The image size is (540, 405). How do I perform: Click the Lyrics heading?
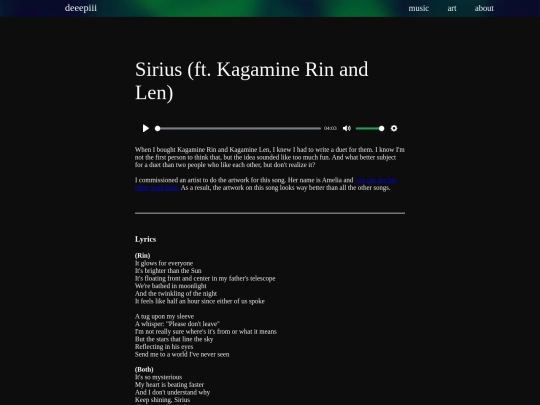point(145,239)
